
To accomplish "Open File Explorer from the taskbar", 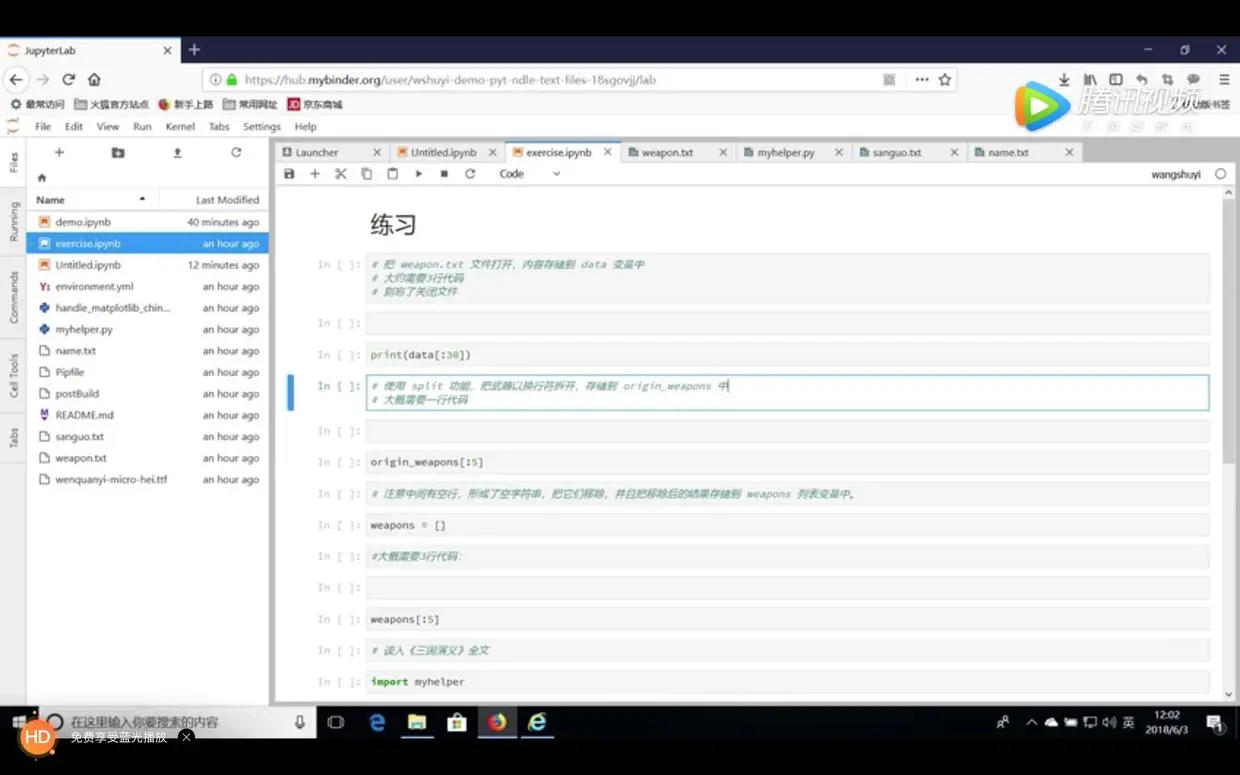I will (417, 722).
